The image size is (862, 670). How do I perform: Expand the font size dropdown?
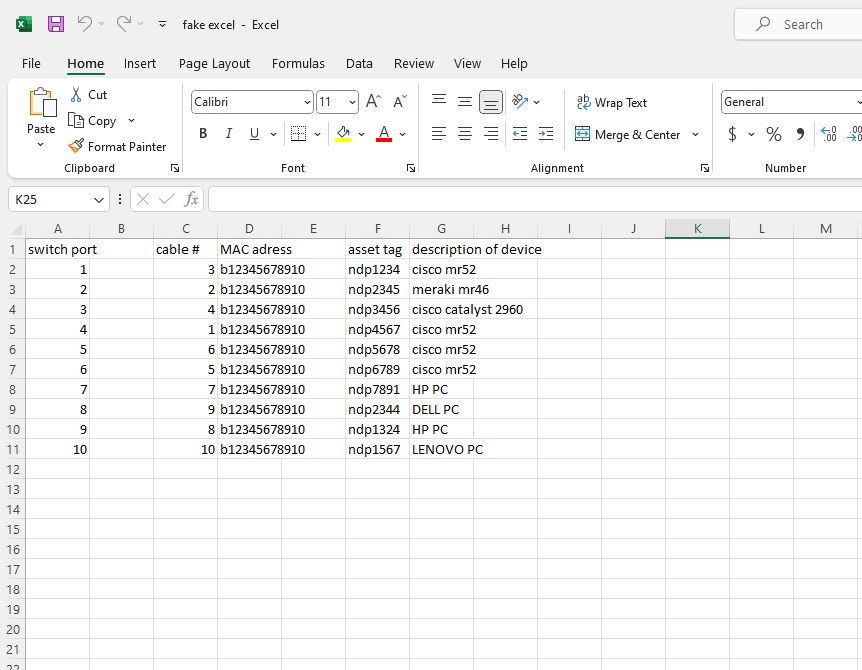point(352,102)
